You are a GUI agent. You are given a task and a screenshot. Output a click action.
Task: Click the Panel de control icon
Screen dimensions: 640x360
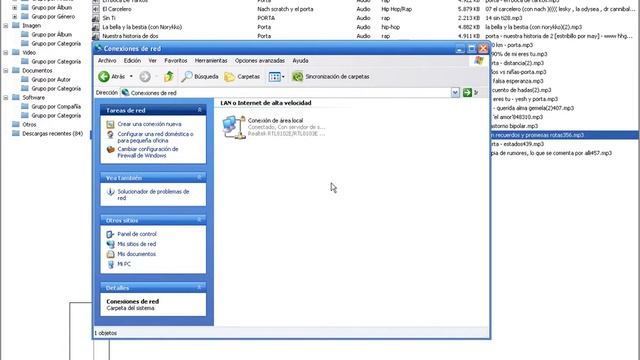coord(110,234)
